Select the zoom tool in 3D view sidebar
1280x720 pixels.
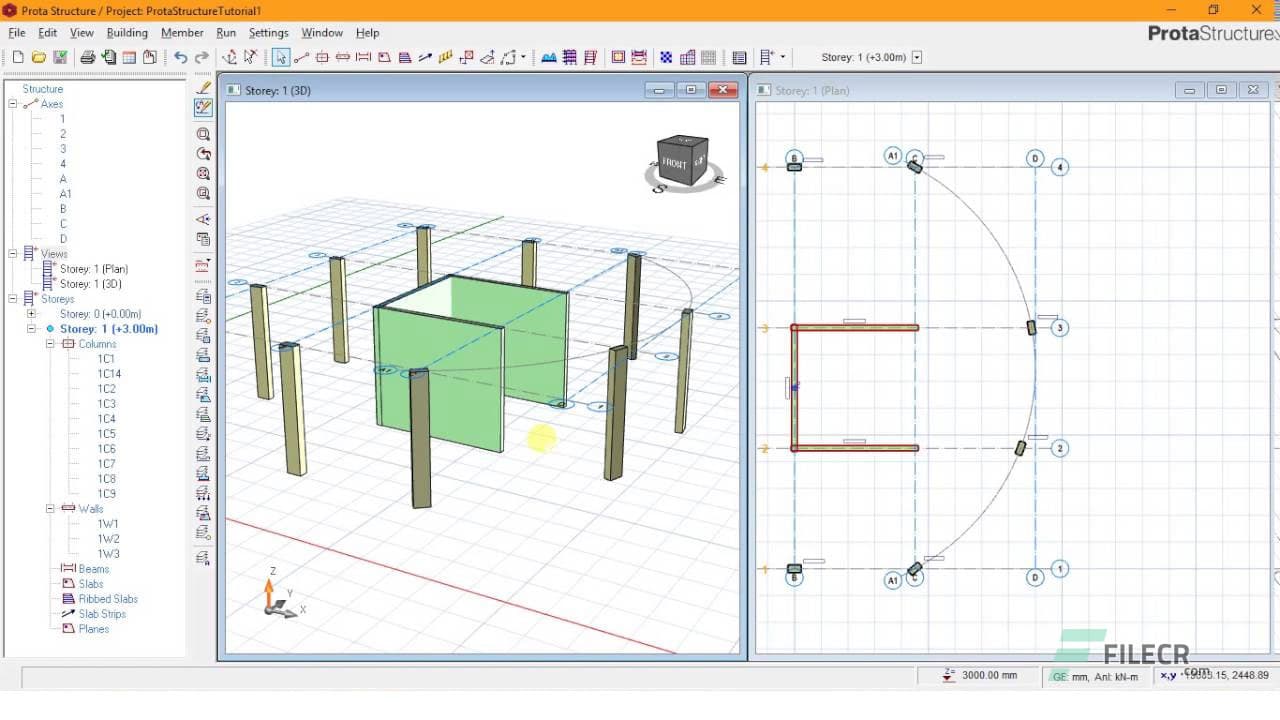pyautogui.click(x=203, y=134)
